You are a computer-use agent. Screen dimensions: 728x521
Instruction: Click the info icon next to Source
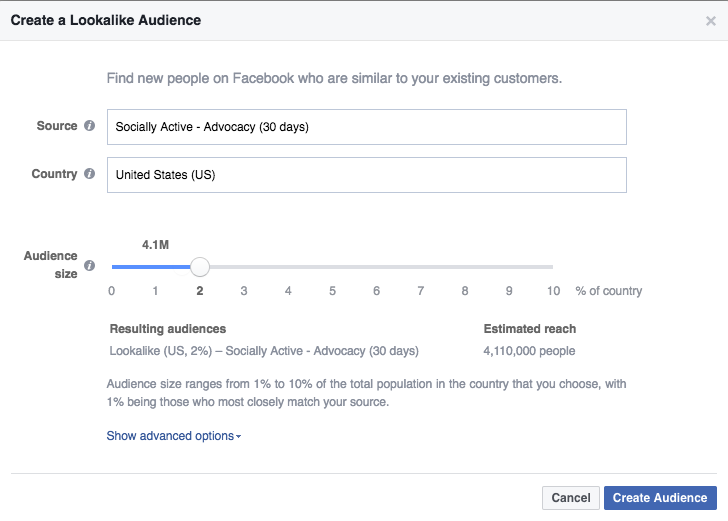[x=90, y=126]
